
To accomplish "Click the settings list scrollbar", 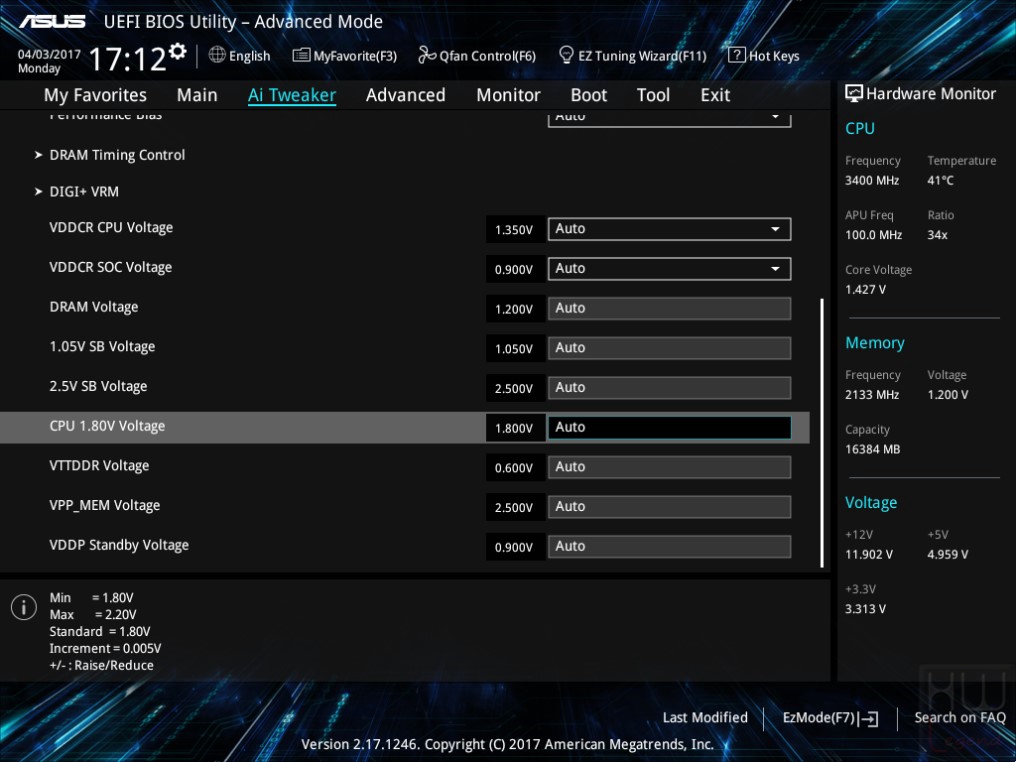I will click(822, 433).
